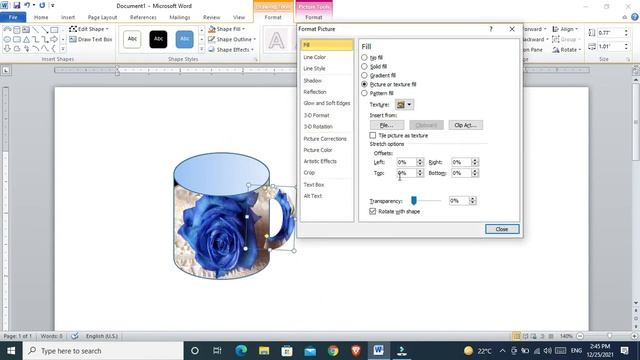This screenshot has height=360, width=640.
Task: Open the Customize Quick Access Toolbar dropdown
Action: 53,6
